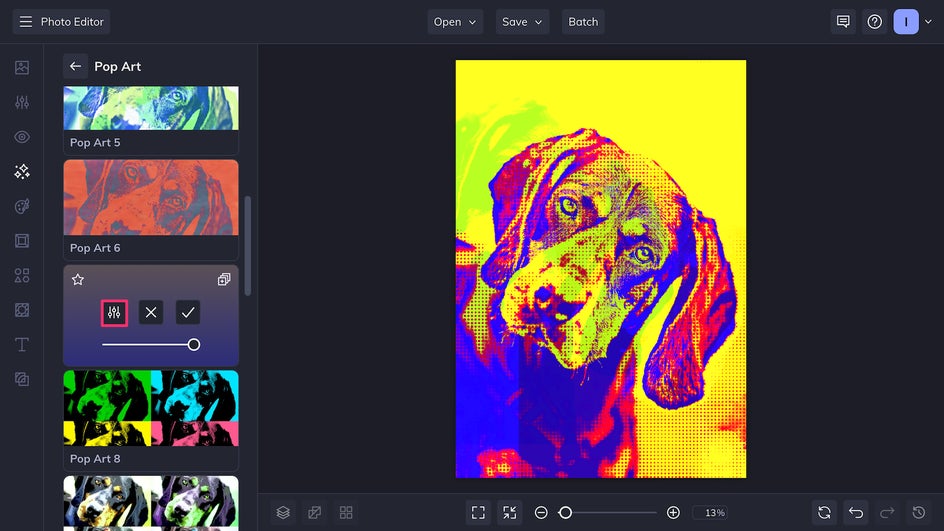Favorite the selected effect with star icon
Image resolution: width=944 pixels, height=531 pixels.
[x=78, y=279]
